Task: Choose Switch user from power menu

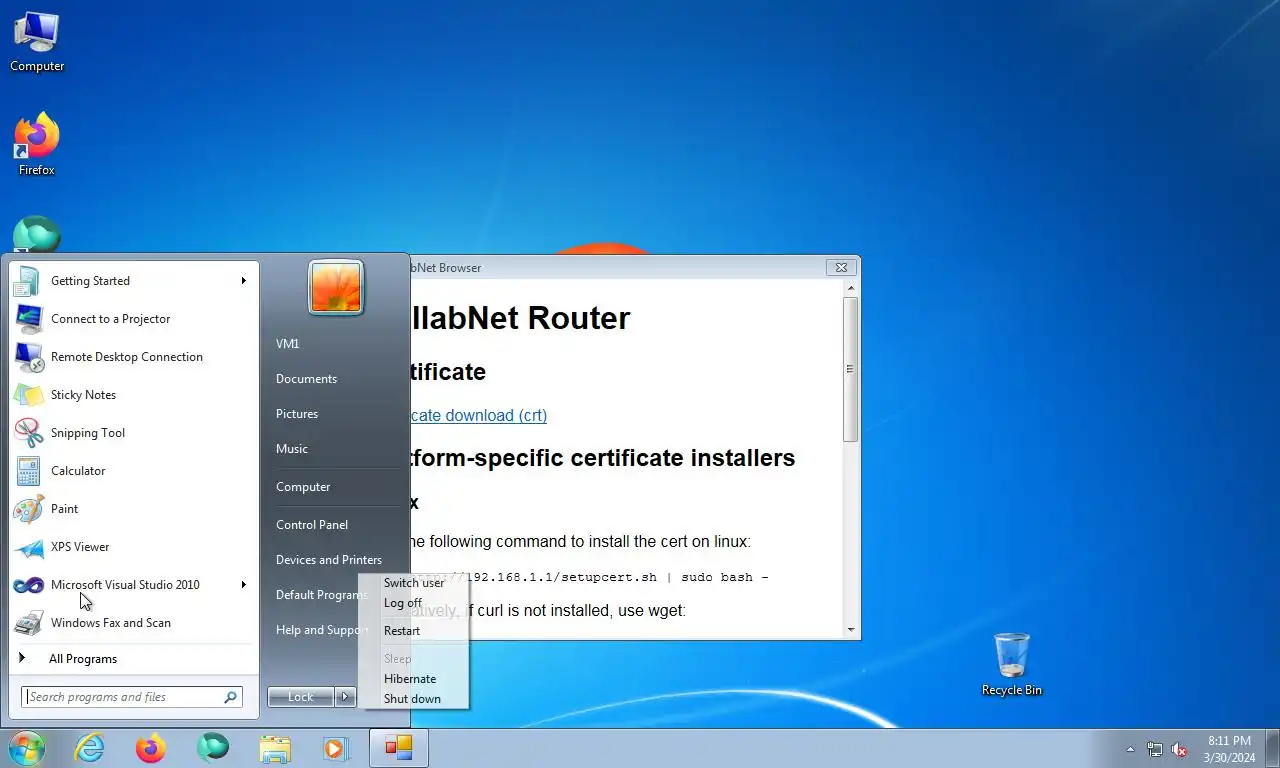Action: pos(414,583)
